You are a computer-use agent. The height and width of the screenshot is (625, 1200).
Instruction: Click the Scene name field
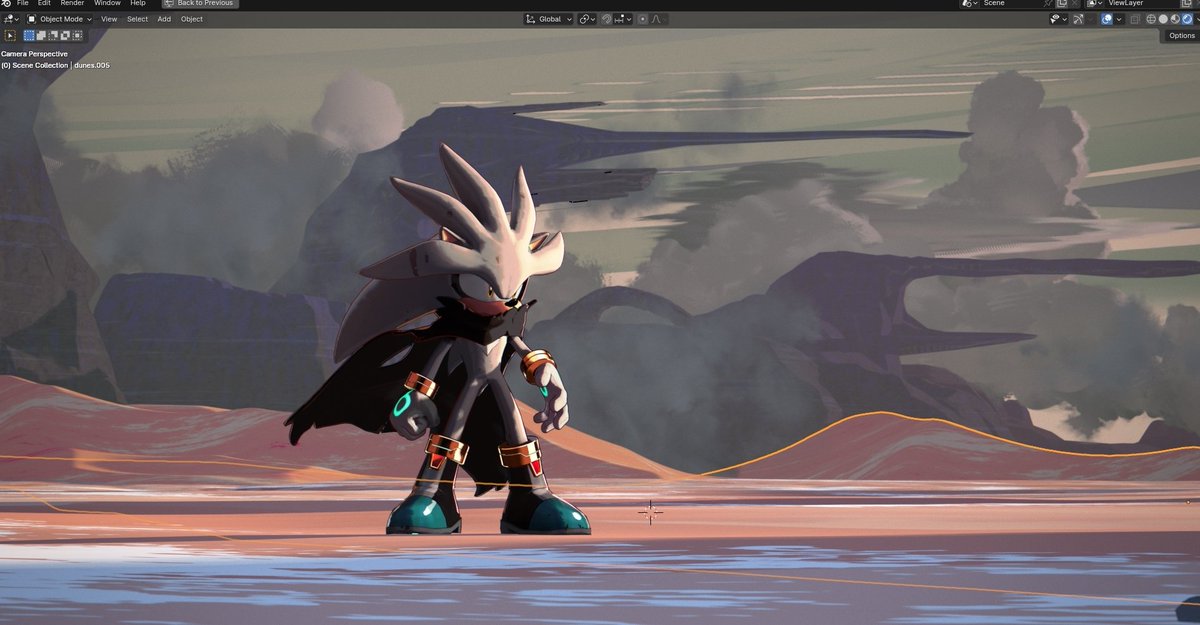[1010, 3]
